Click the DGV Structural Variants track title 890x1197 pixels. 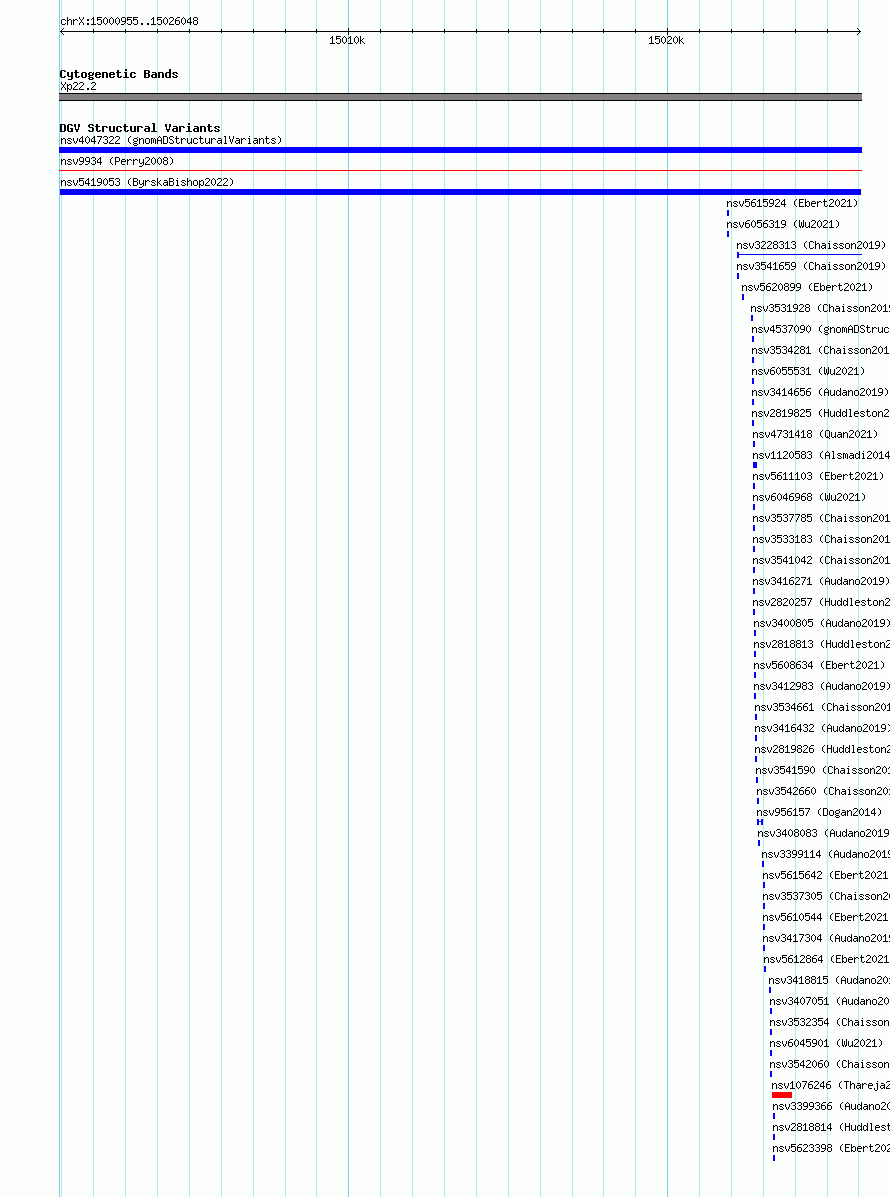(x=140, y=128)
